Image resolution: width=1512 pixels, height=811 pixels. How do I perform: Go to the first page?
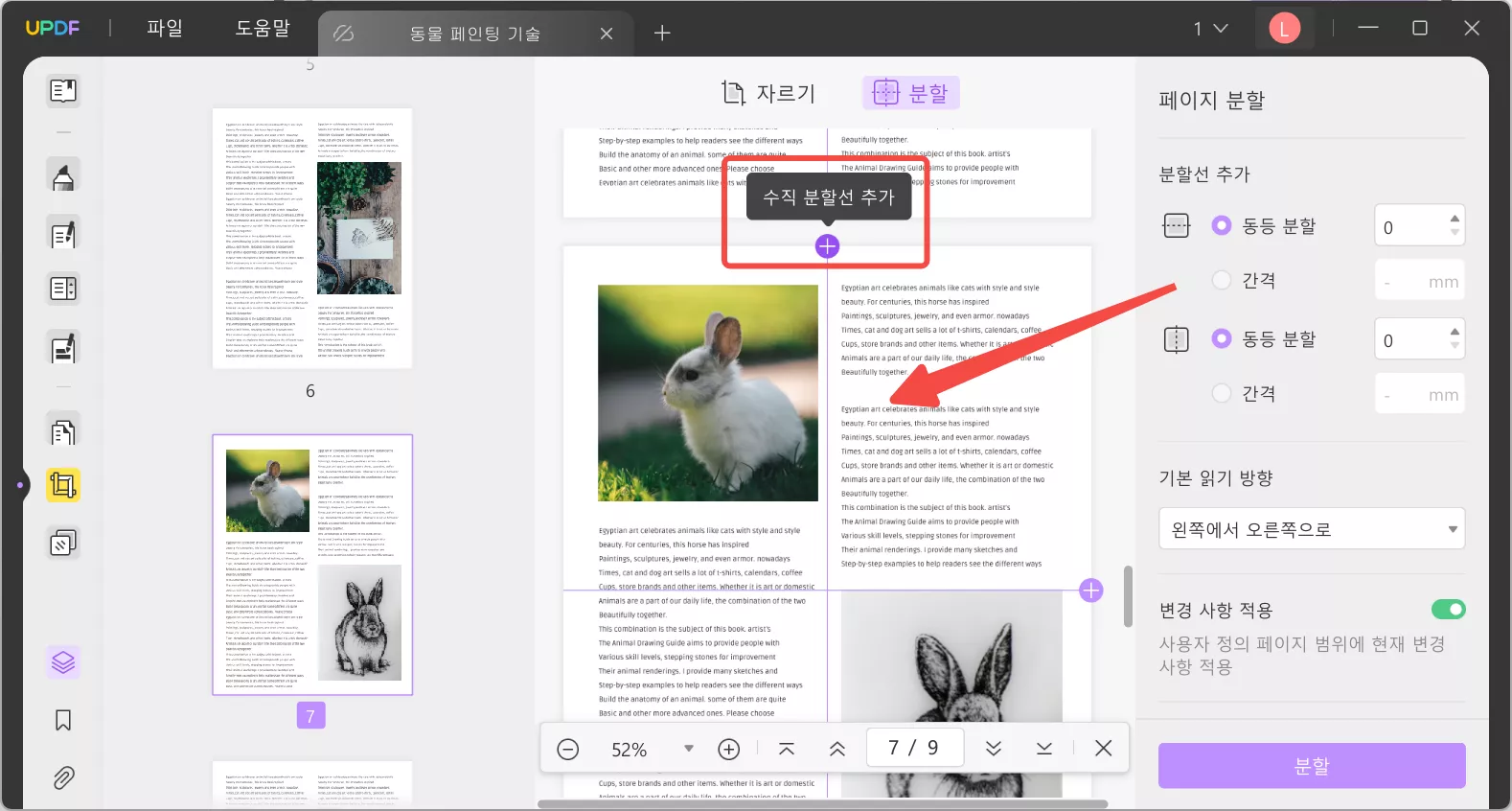coord(787,749)
